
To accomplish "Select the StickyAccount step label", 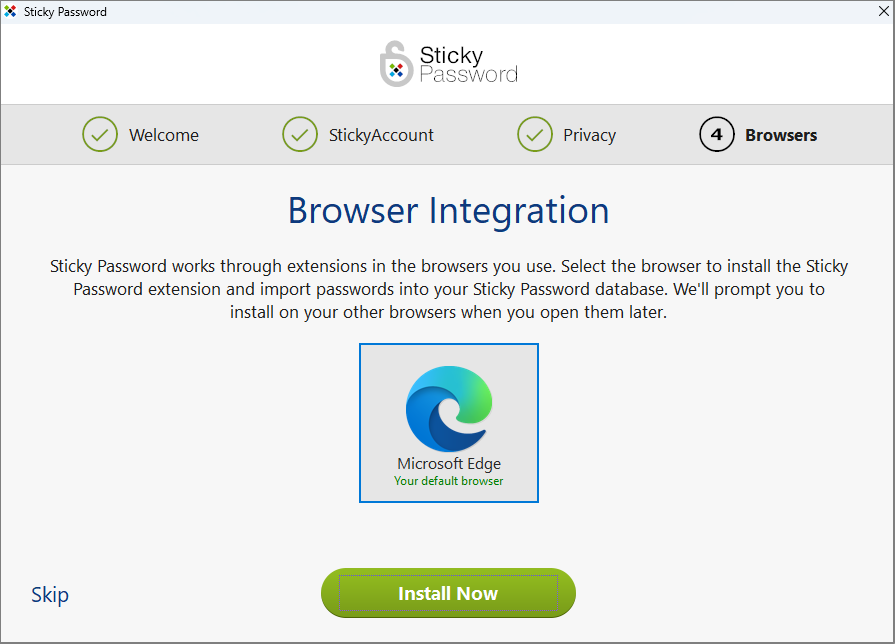I will (x=382, y=134).
